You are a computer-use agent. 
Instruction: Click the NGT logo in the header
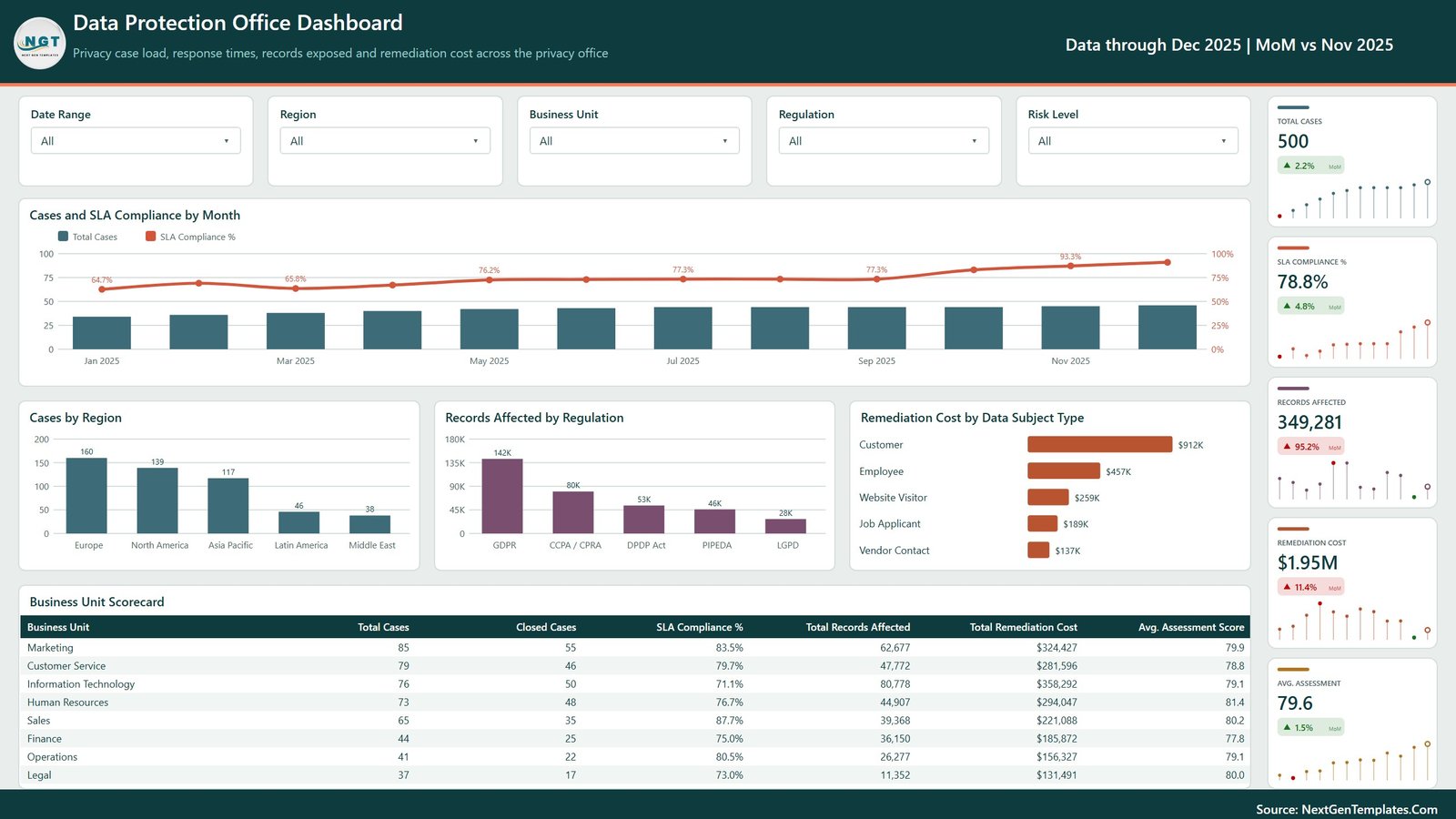click(x=40, y=43)
